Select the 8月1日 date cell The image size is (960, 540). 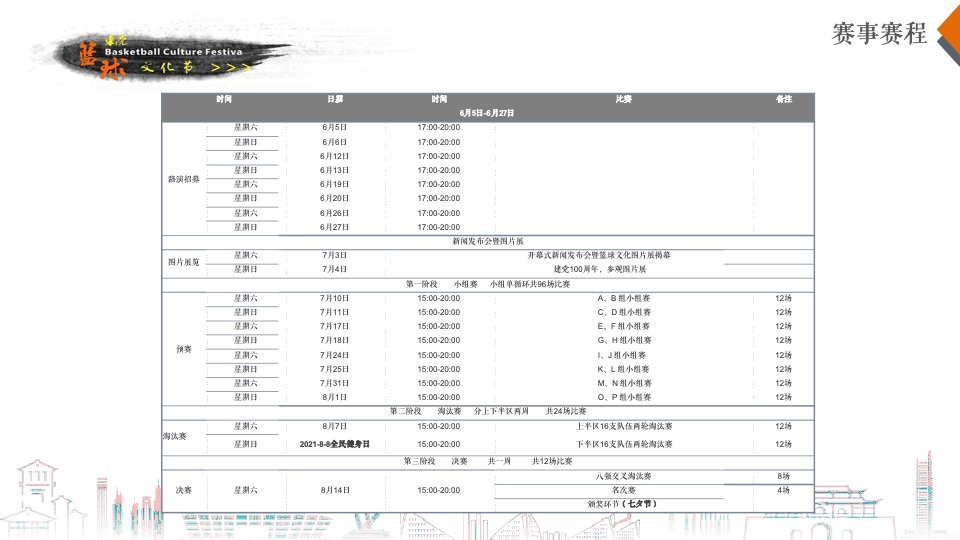point(334,397)
